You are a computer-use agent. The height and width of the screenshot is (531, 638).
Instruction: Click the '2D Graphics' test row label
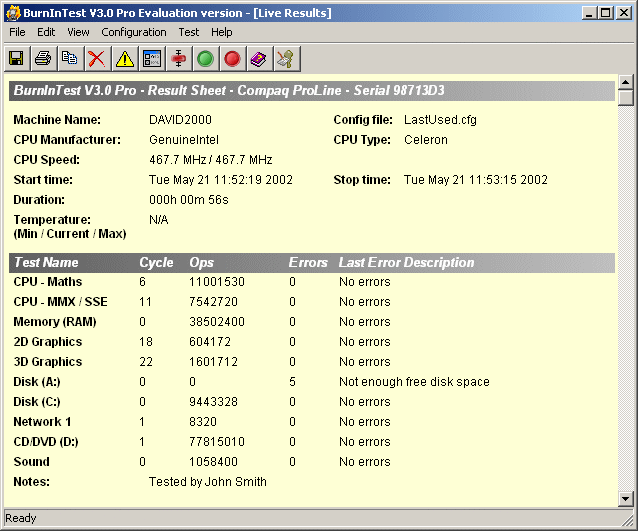point(48,342)
